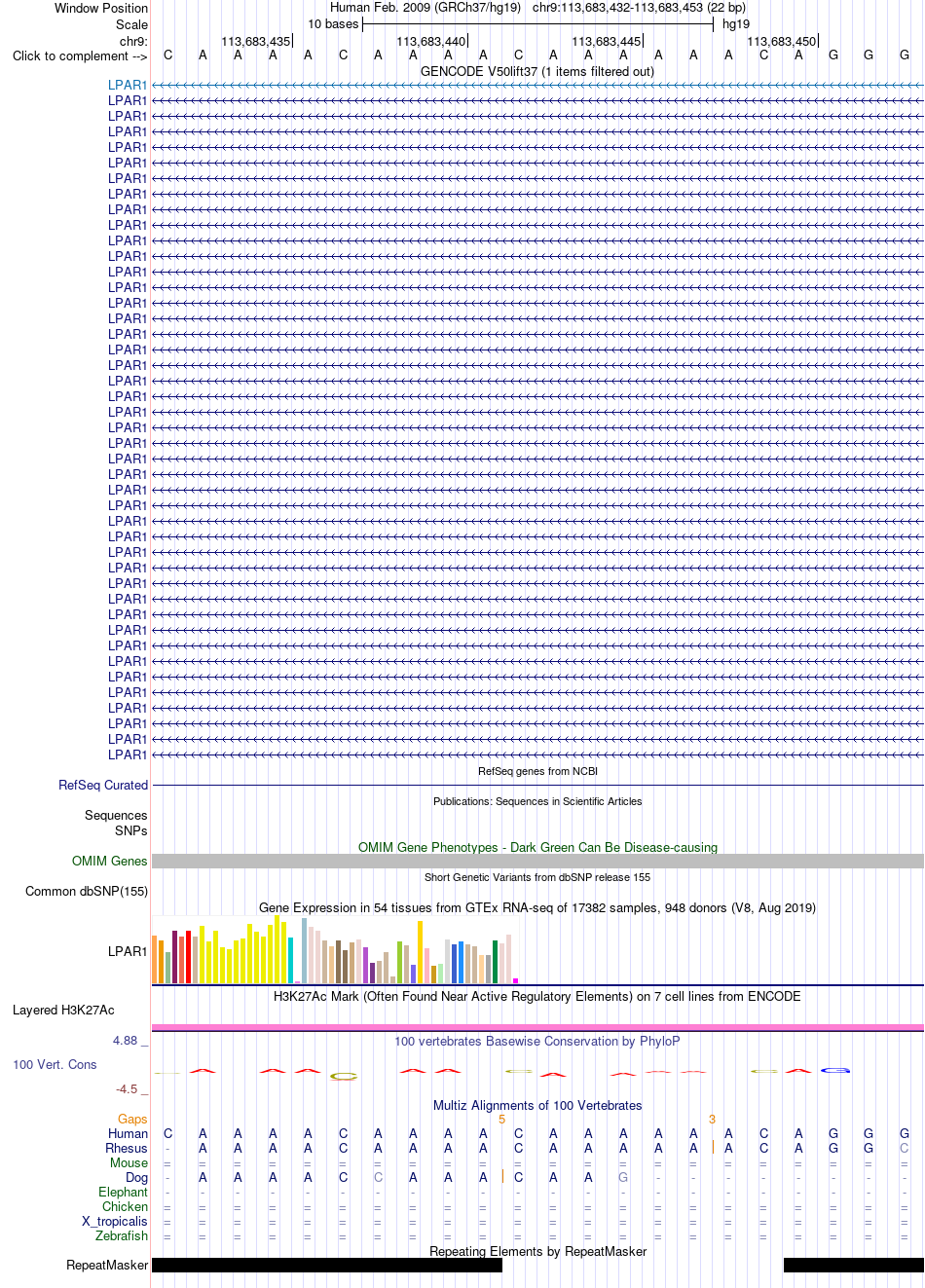925x1288 pixels.
Task: Click the orange insertion bar in Rhesus row
Action: click(x=713, y=1147)
